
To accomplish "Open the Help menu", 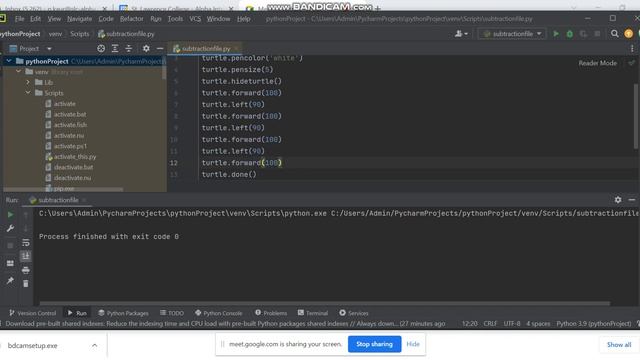I will tap(243, 19).
